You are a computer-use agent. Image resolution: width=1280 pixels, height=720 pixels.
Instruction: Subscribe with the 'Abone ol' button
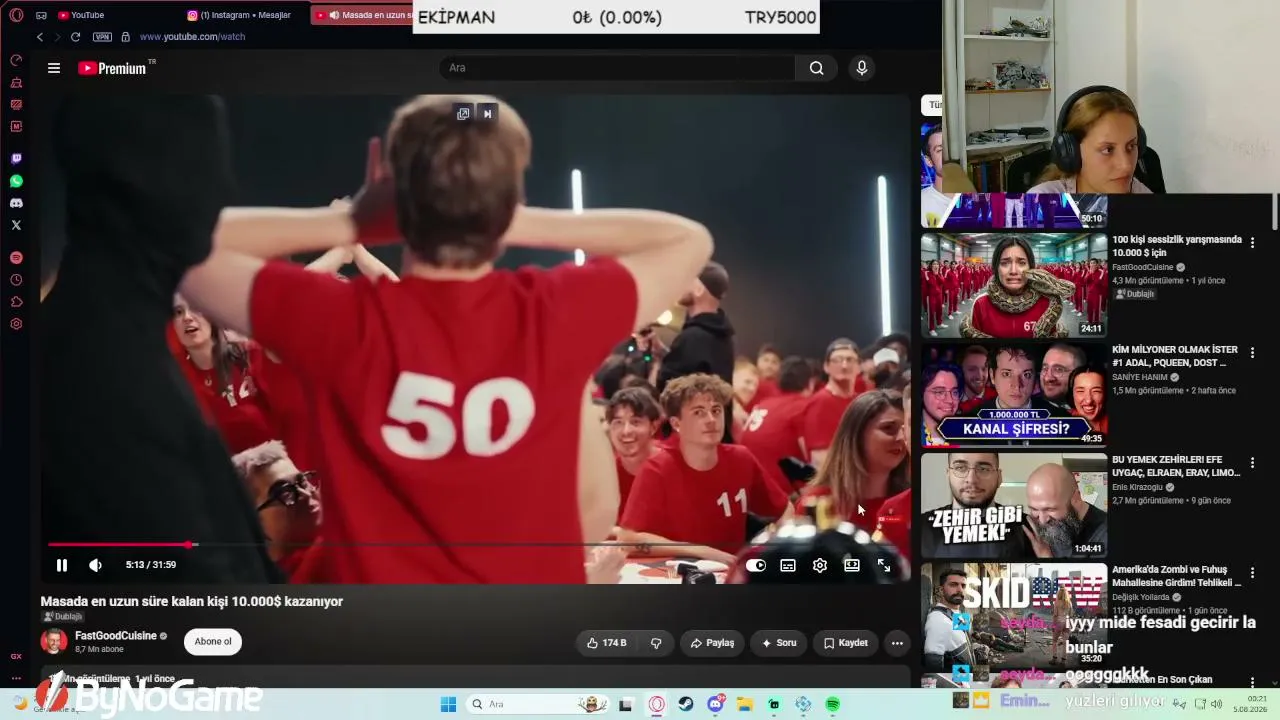213,642
